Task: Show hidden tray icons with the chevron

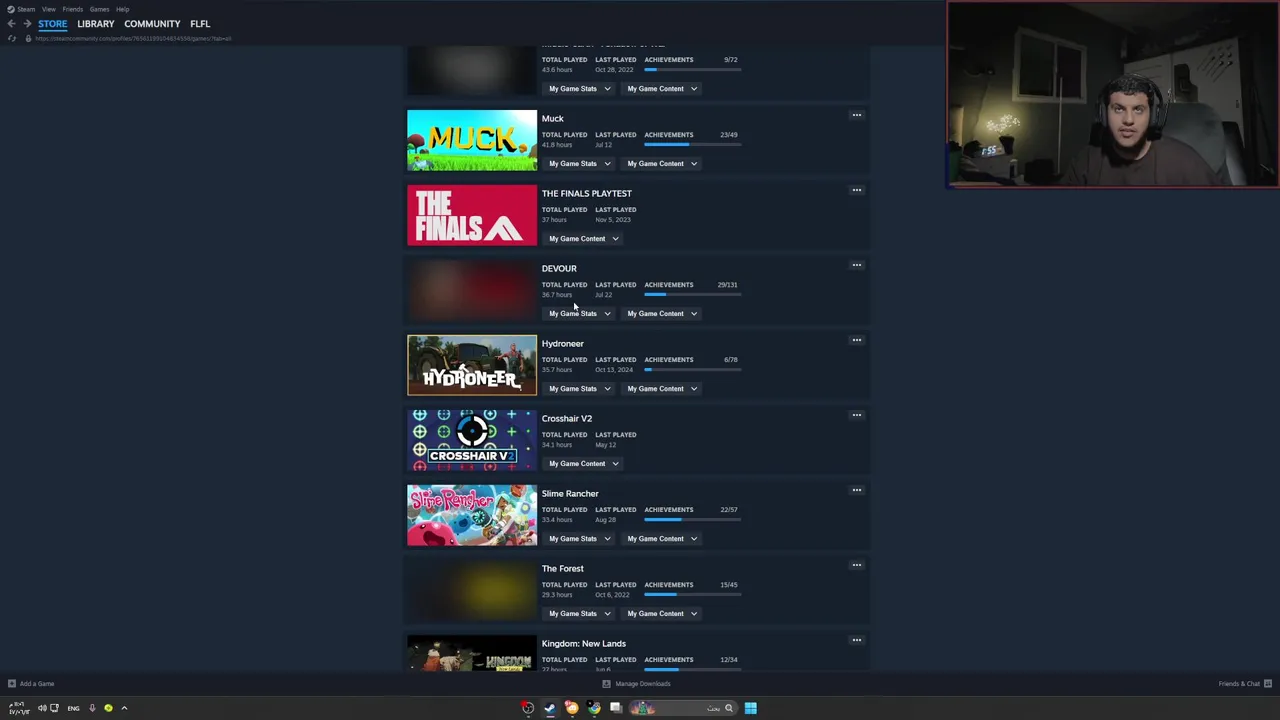Action: point(124,708)
